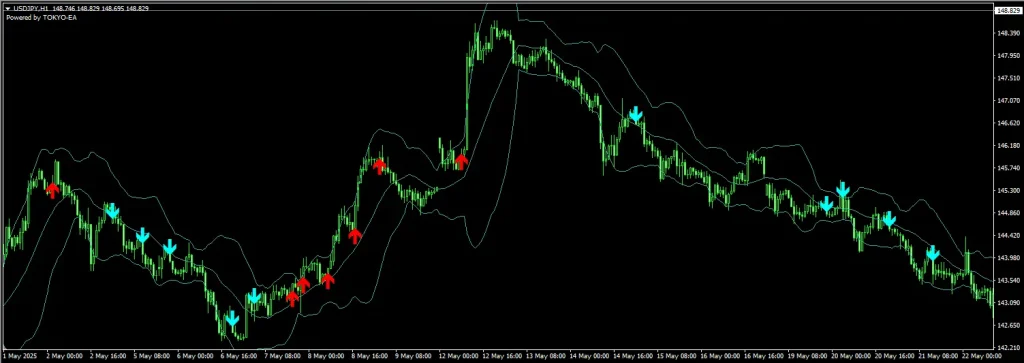Click the '13 May 08:00' time axis label

point(545,356)
